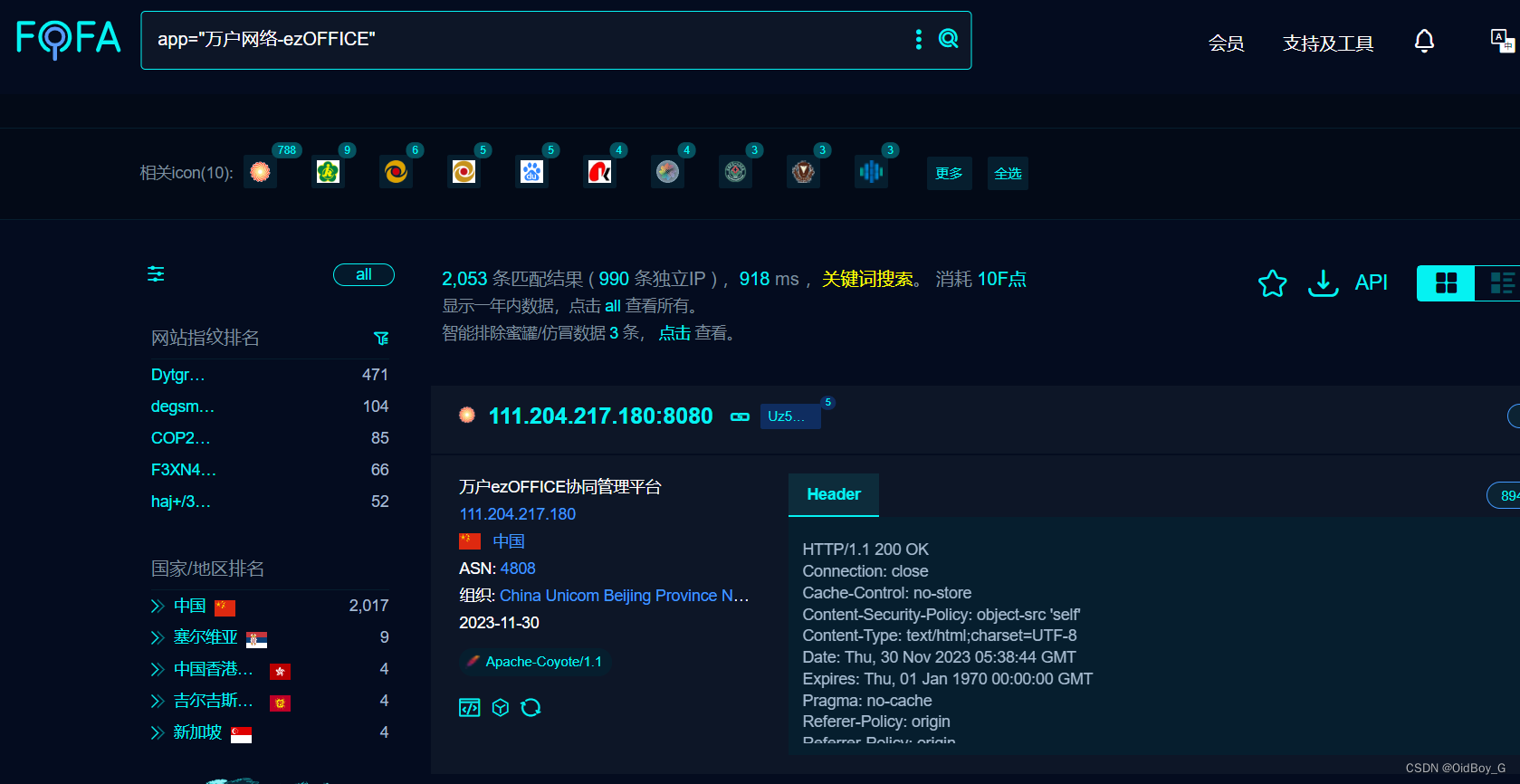Viewport: 1520px width, 784px height.
Task: Click the translate language icon
Action: pos(1502,41)
